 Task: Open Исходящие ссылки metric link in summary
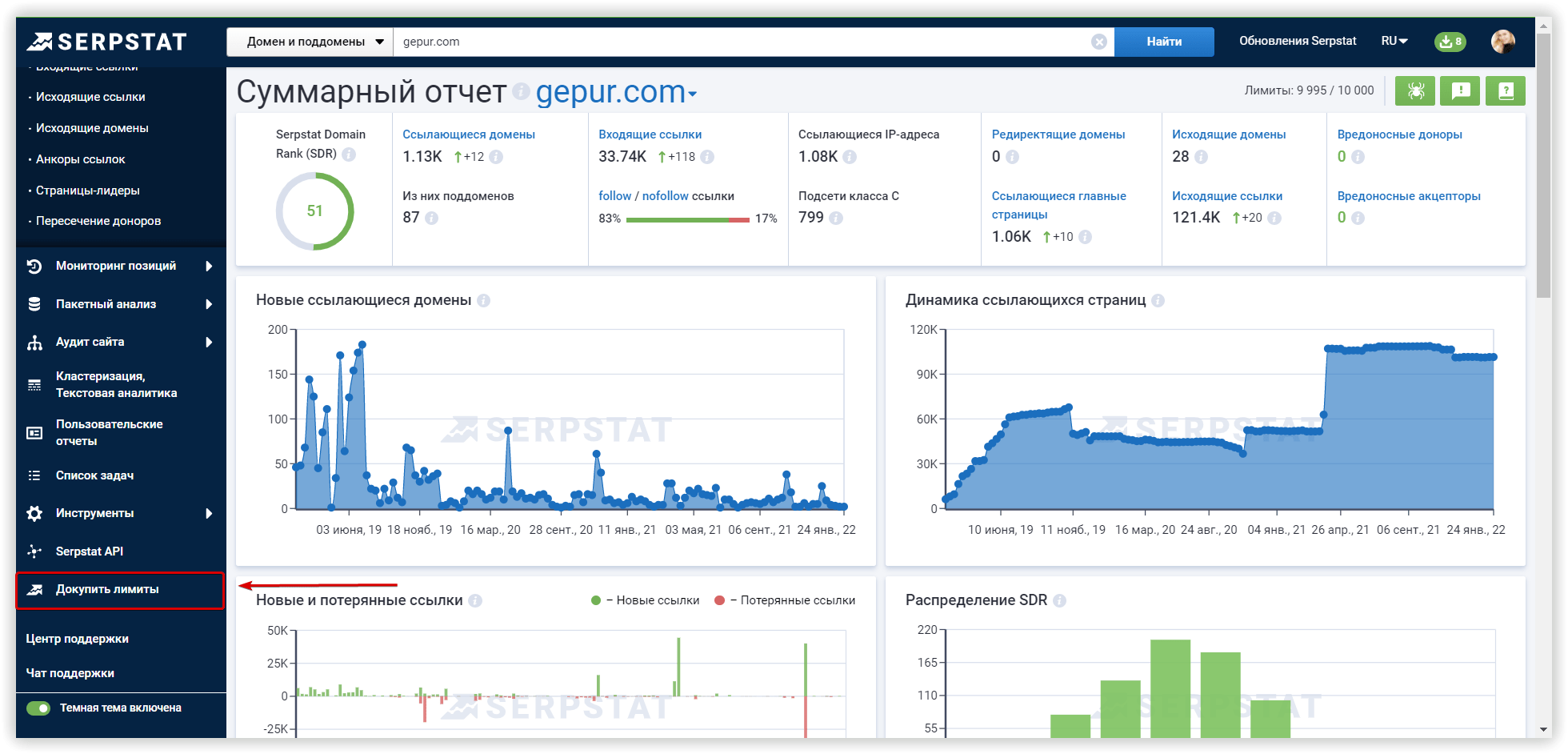click(x=1227, y=196)
